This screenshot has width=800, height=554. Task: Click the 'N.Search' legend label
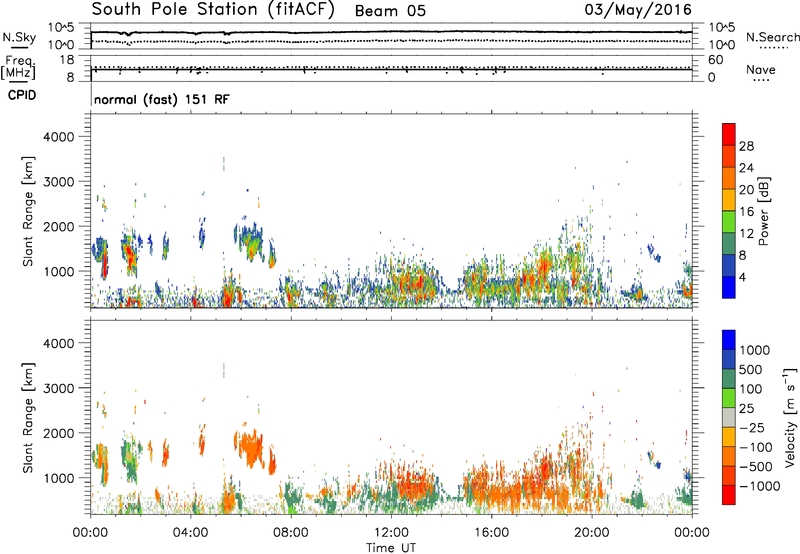point(772,37)
